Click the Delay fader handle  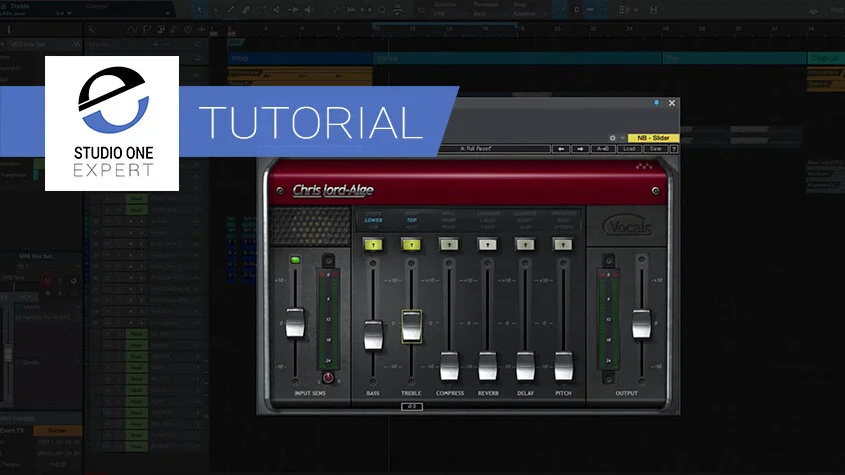(525, 366)
